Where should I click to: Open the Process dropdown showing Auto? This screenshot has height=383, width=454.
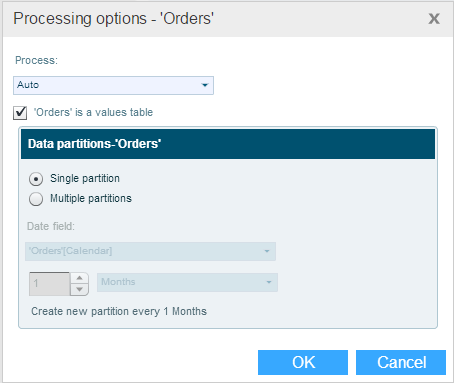click(x=113, y=85)
